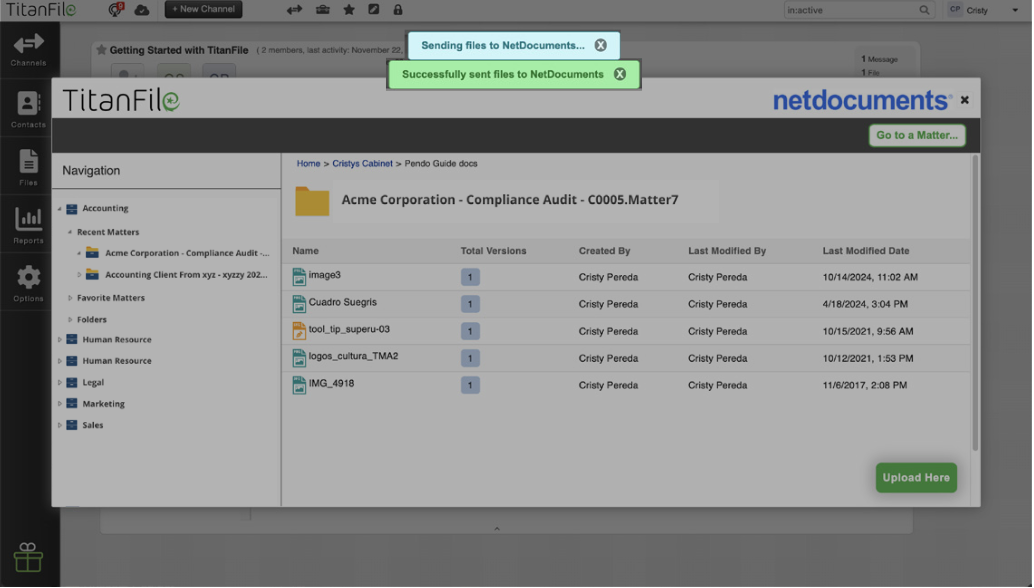The image size is (1034, 588).
Task: Sort by Created By column header
Action: point(605,251)
